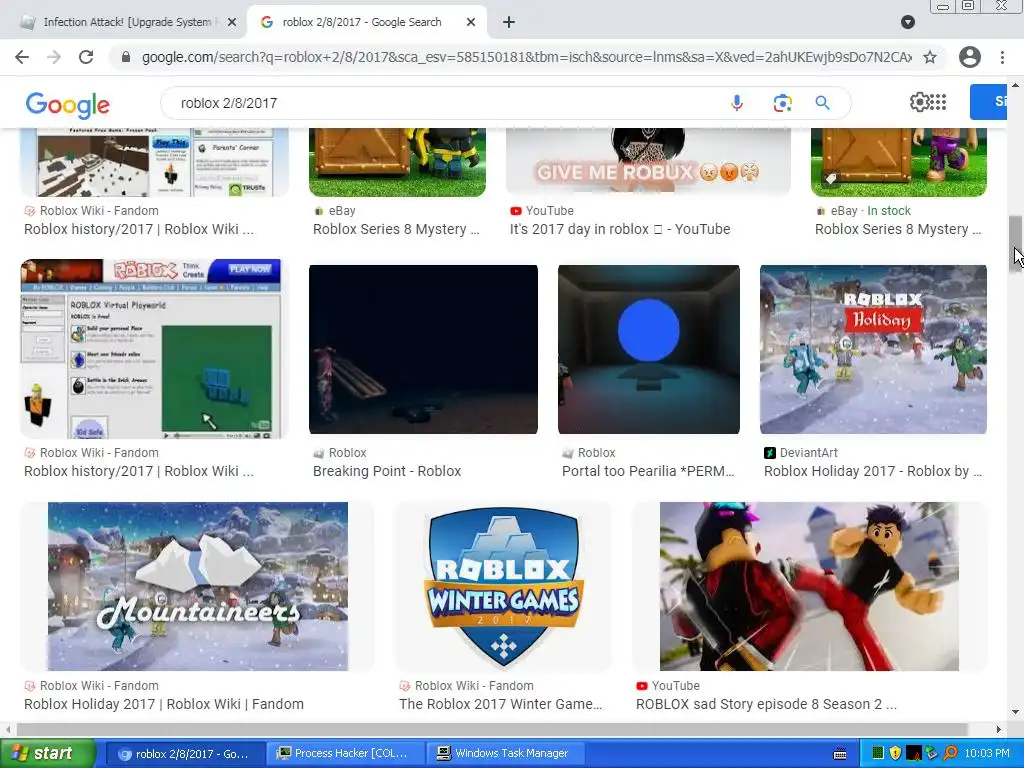Image resolution: width=1024 pixels, height=768 pixels.
Task: Open 'Roblox Holiday 2017 | Roblox Wiki | Fandom' link
Action: pyautogui.click(x=164, y=704)
